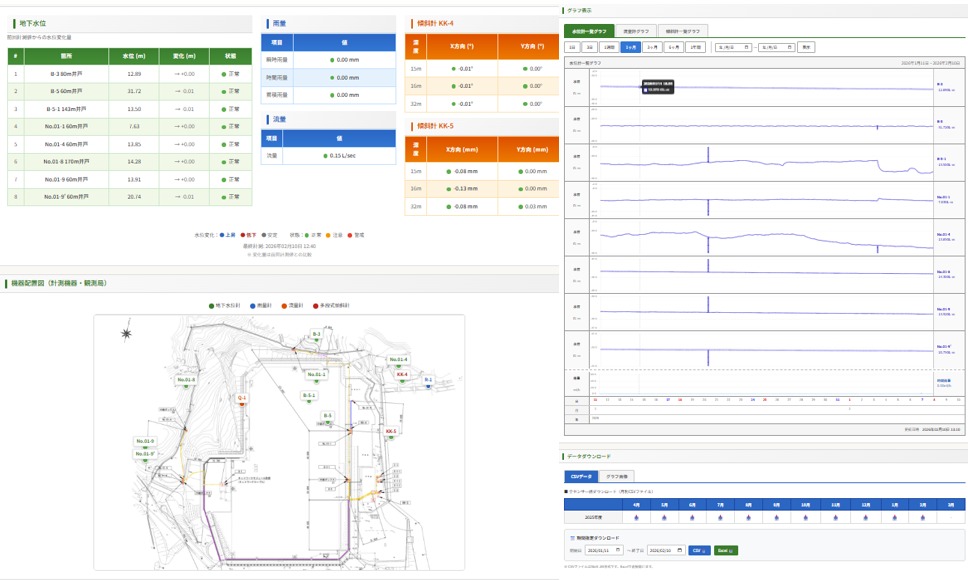Image resolution: width=968 pixels, height=580 pixels.
Task: Click the No.01-1 well marker on map
Action: coord(316,373)
